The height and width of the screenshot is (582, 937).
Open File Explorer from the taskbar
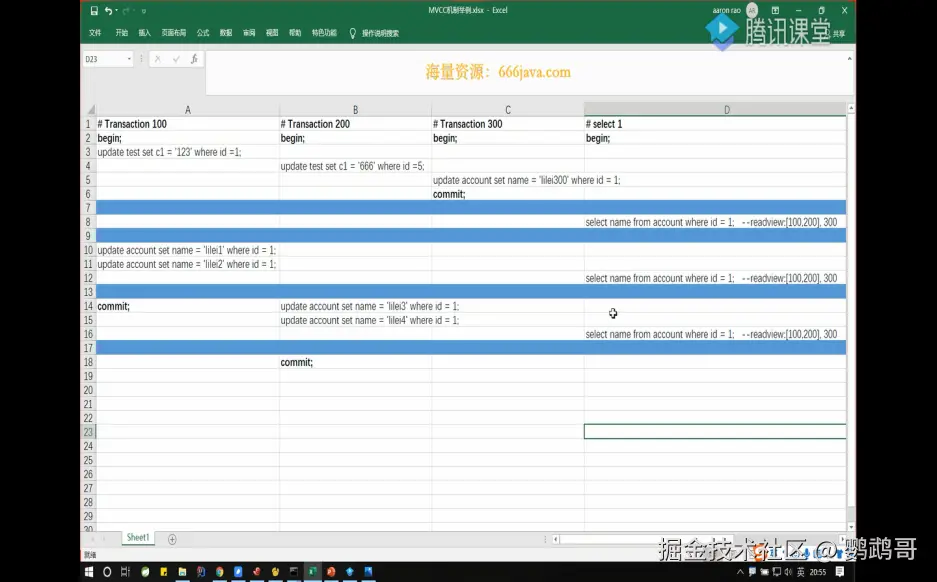pyautogui.click(x=182, y=572)
